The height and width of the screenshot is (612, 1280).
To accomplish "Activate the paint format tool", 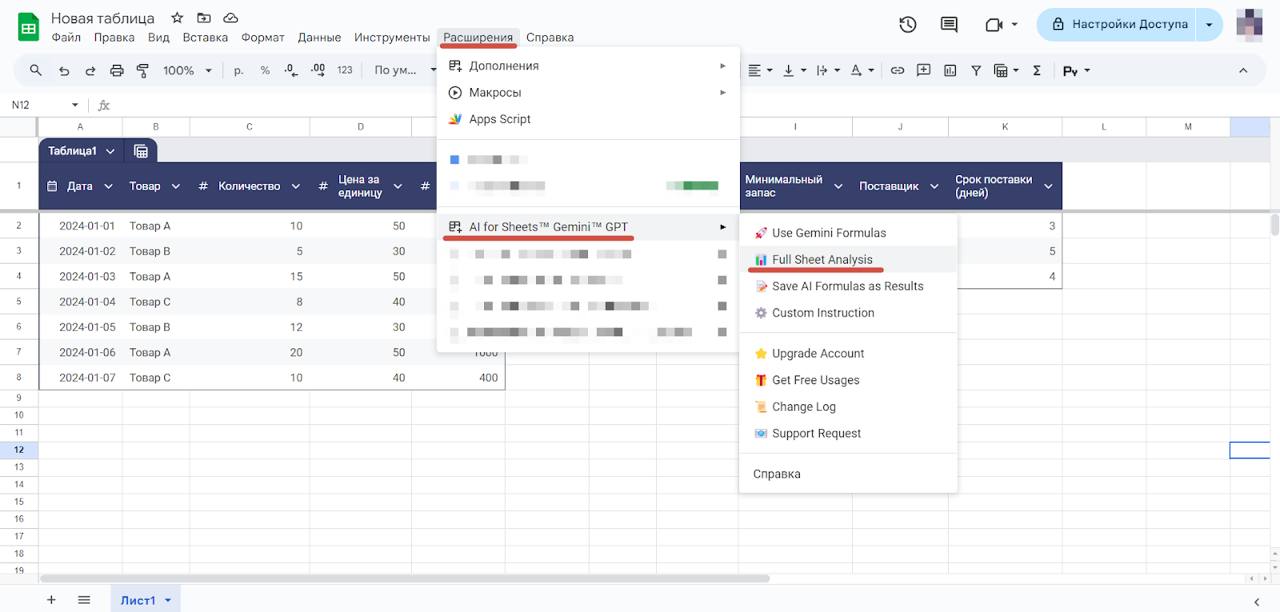I will coord(142,70).
